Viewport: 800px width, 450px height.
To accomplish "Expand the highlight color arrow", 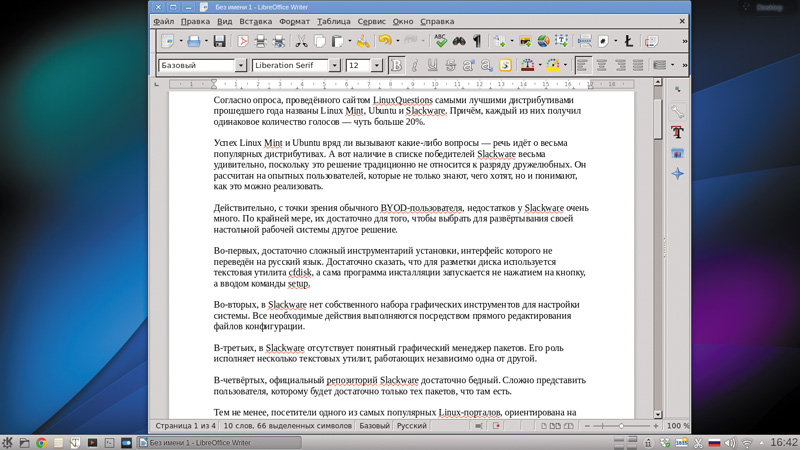I will coord(565,65).
